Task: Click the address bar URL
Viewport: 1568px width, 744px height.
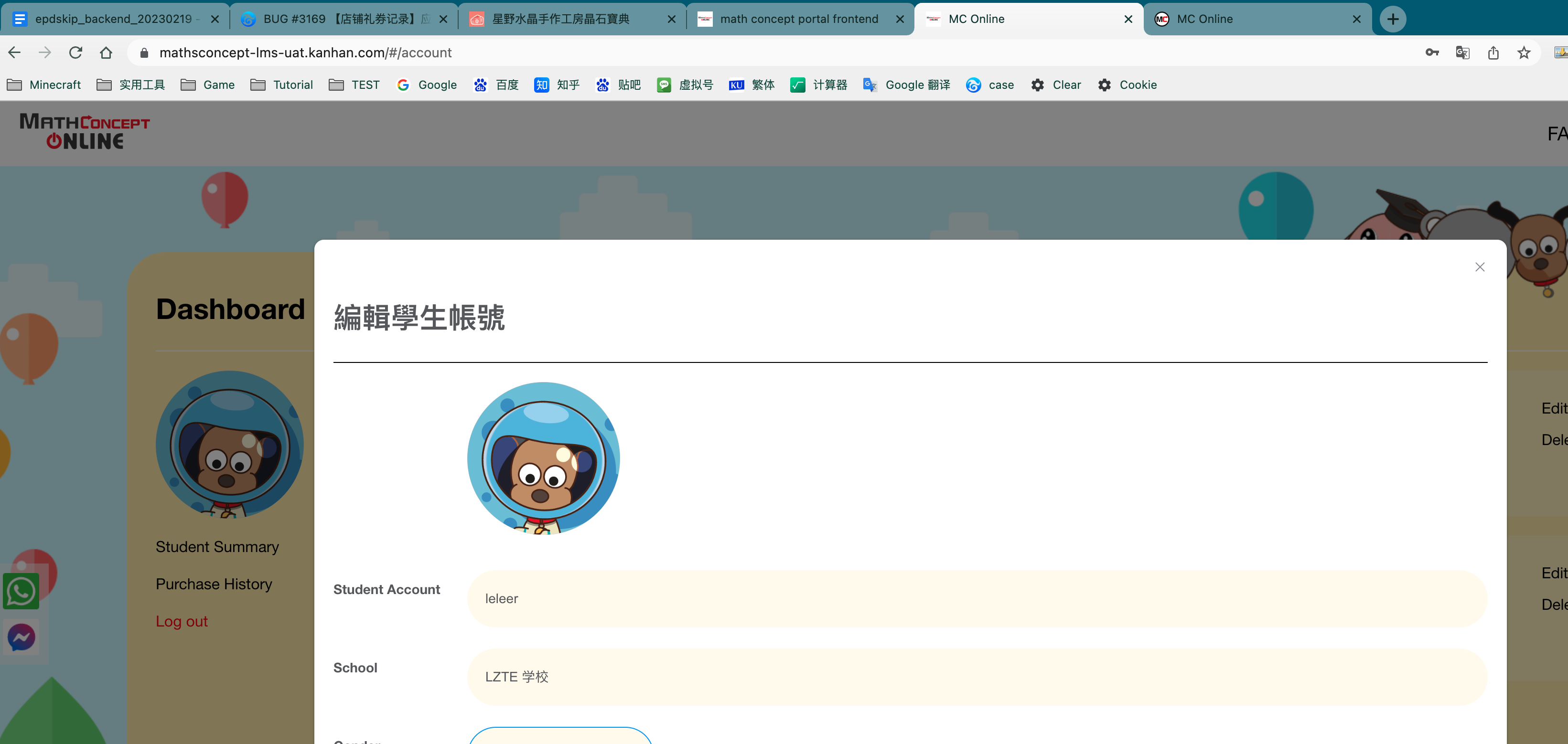Action: (306, 53)
